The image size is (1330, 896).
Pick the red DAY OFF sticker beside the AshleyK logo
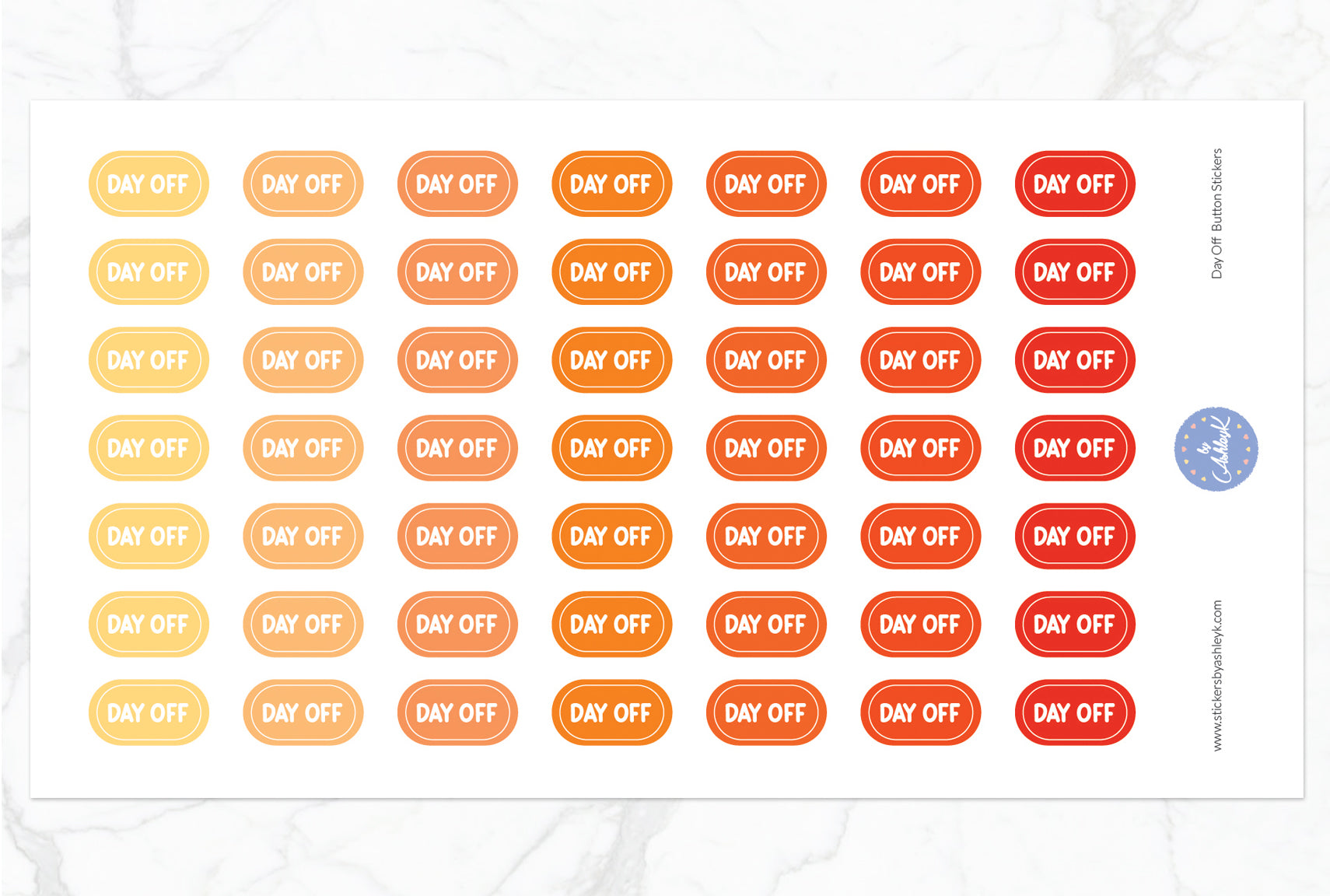point(1074,448)
